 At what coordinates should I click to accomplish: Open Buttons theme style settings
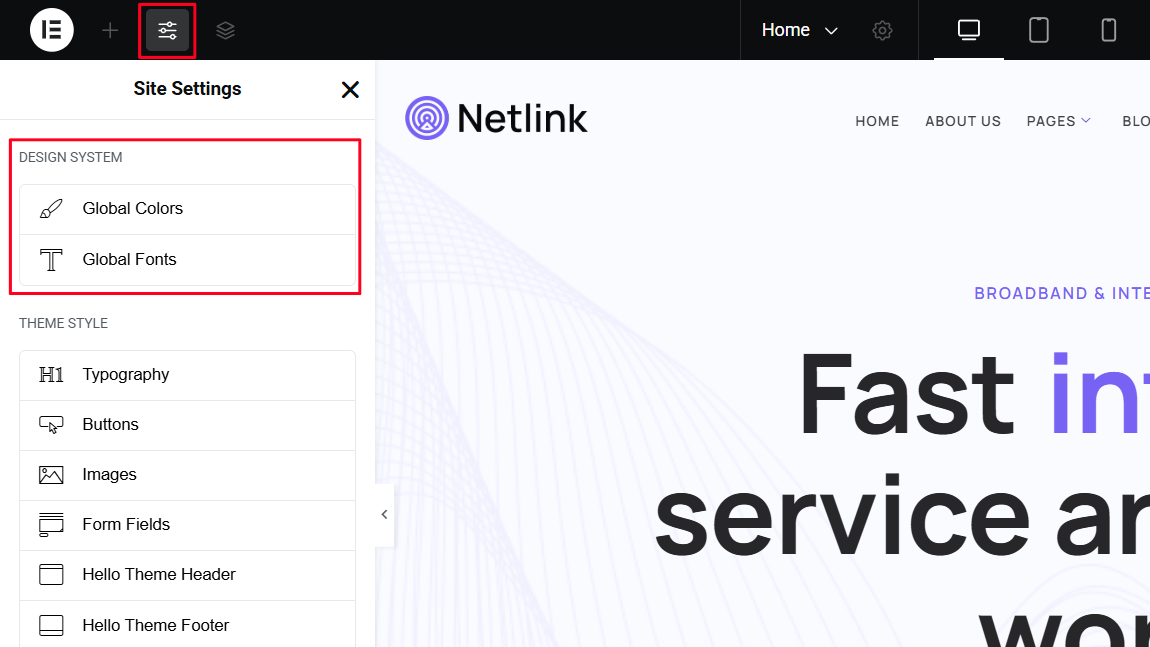187,425
